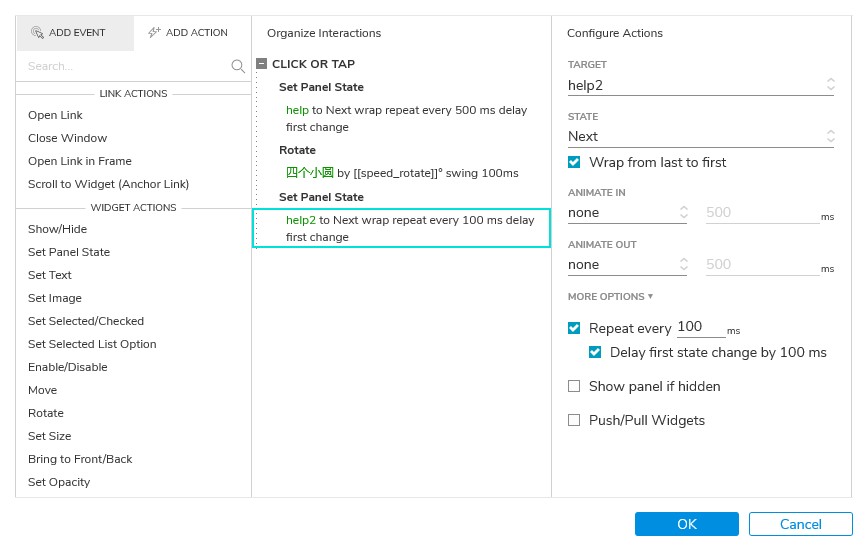
Task: Open the TARGET help2 dropdown
Action: [700, 85]
